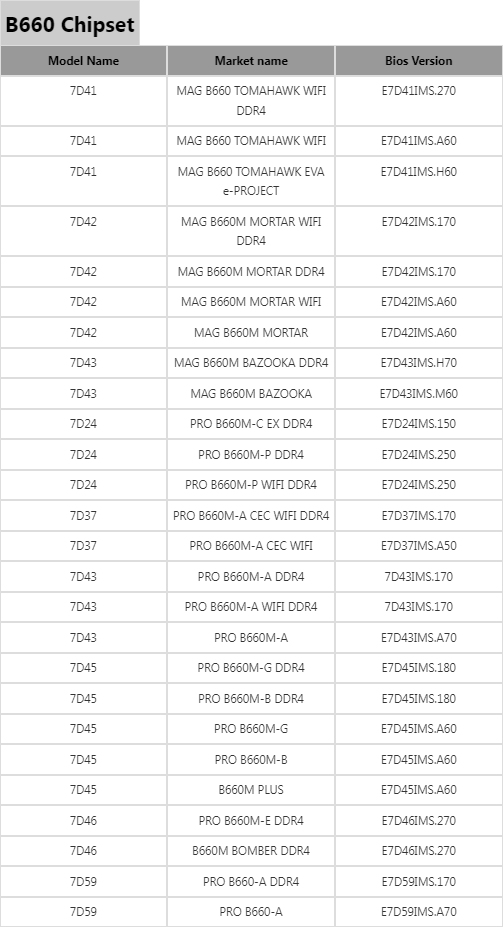This screenshot has height=927, width=503.
Task: Select PRO B660M-C EX DDR4 cell
Action: pyautogui.click(x=251, y=424)
